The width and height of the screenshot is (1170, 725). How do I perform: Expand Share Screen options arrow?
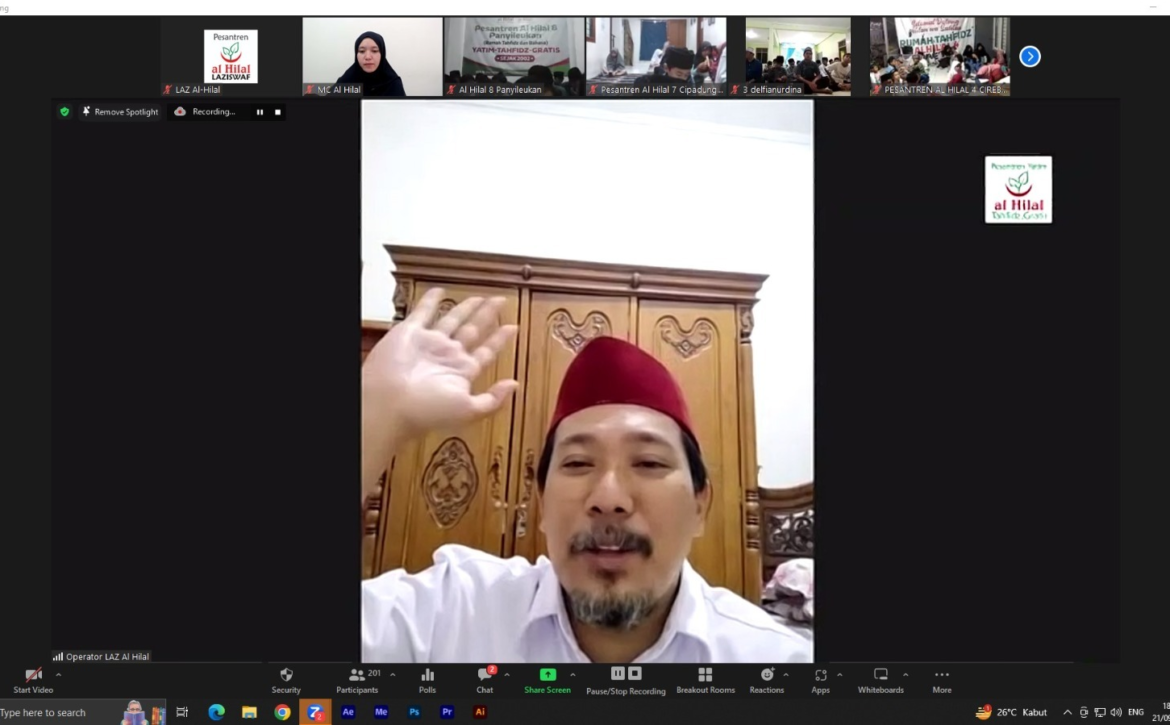coord(573,675)
